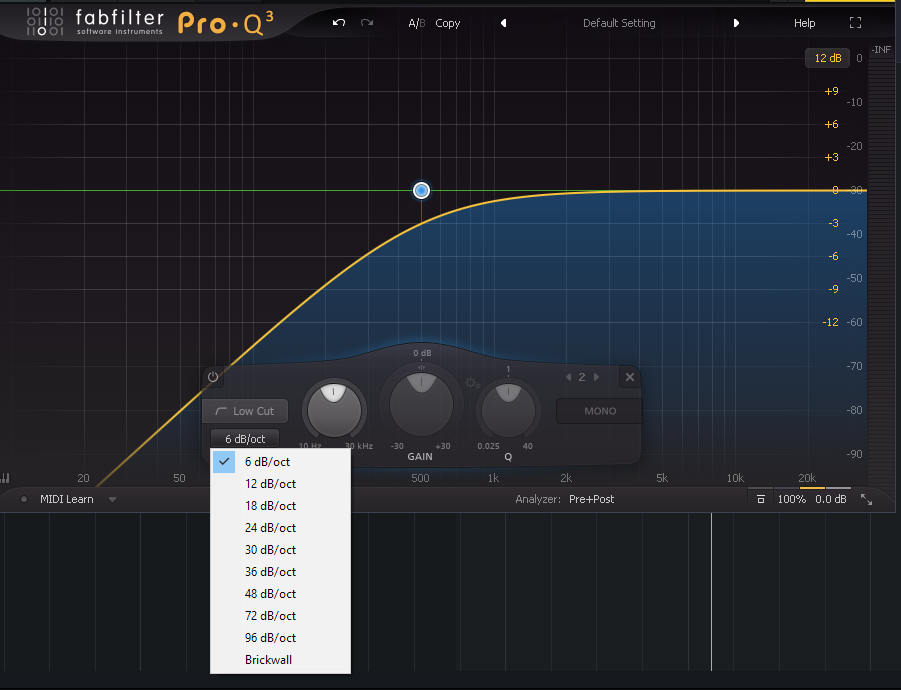Screen dimensions: 901x690
Task: Click the 0.0 dB output gain value
Action: [831, 499]
